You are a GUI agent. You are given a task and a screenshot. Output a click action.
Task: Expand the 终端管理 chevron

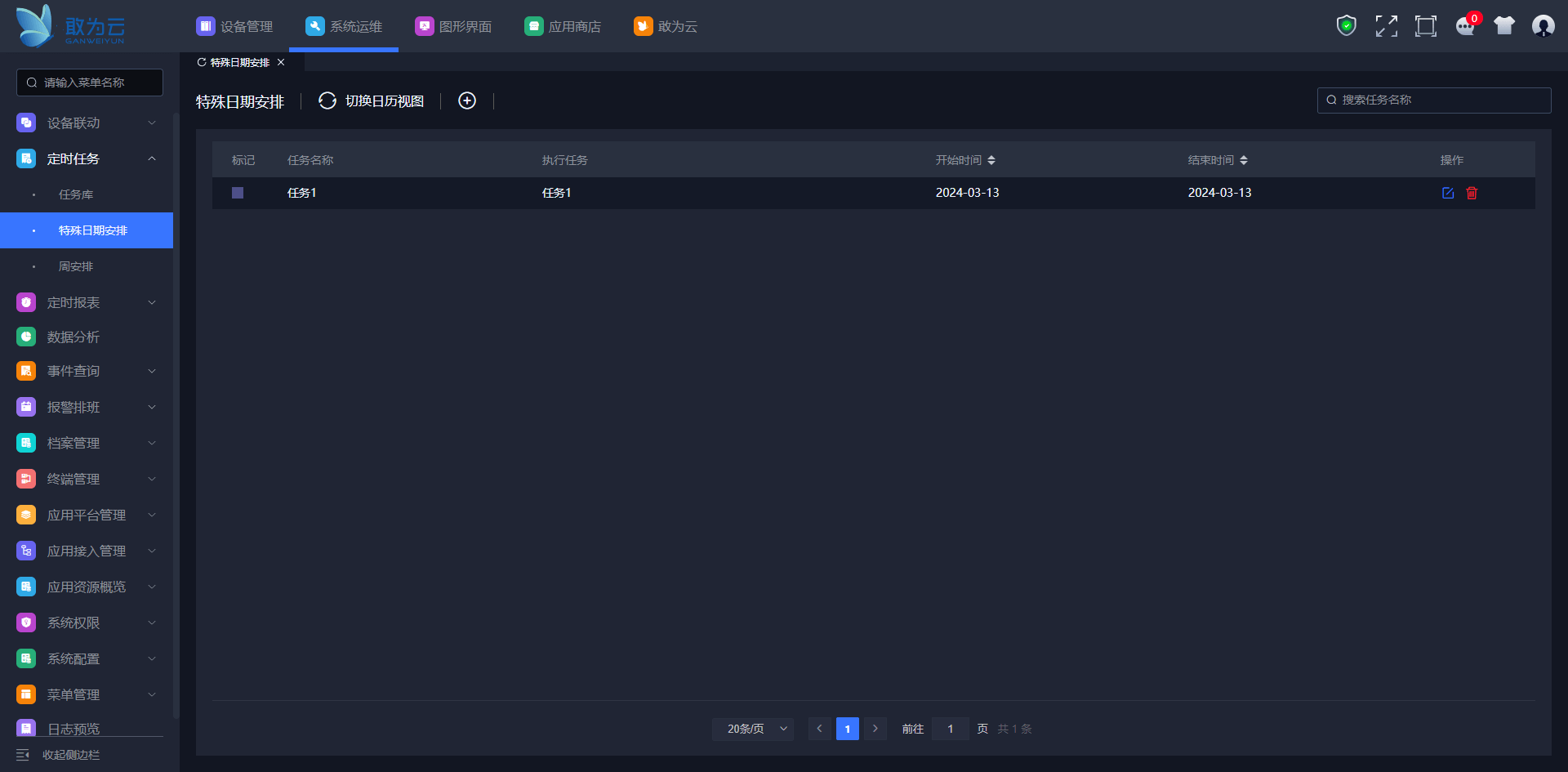click(152, 479)
